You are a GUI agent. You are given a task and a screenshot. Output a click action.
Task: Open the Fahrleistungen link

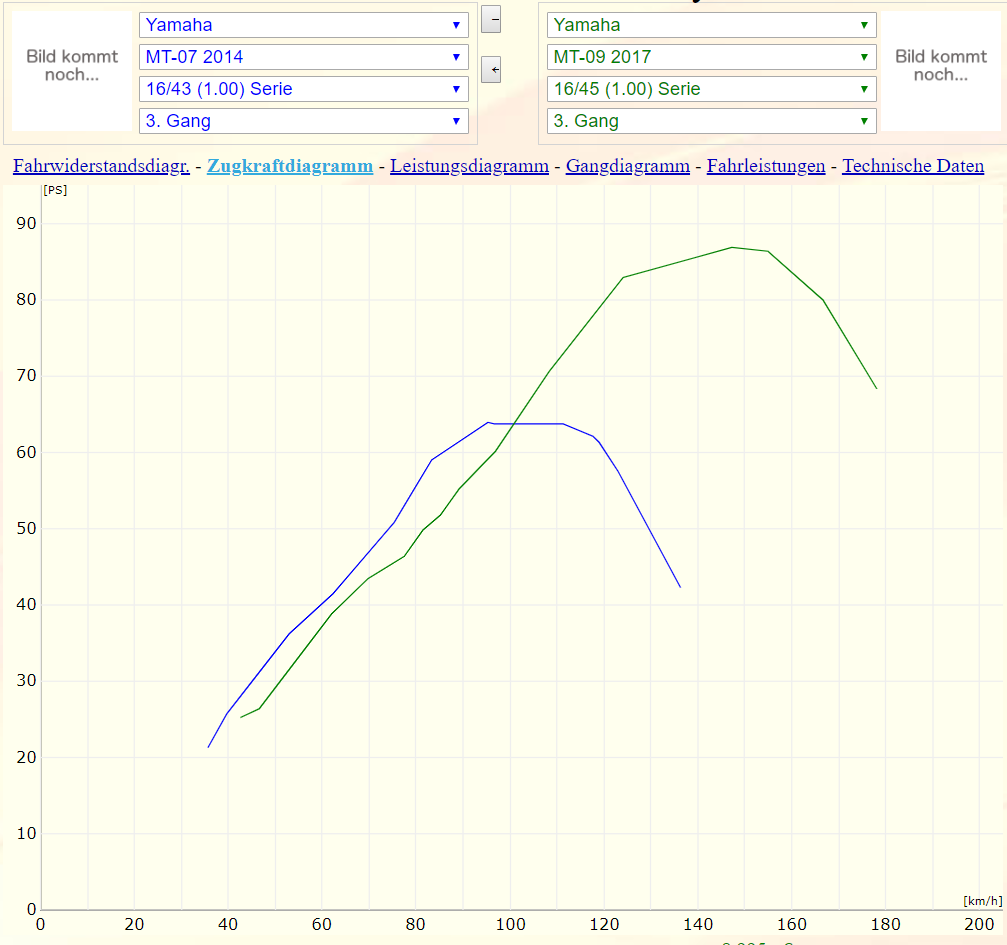tap(765, 166)
